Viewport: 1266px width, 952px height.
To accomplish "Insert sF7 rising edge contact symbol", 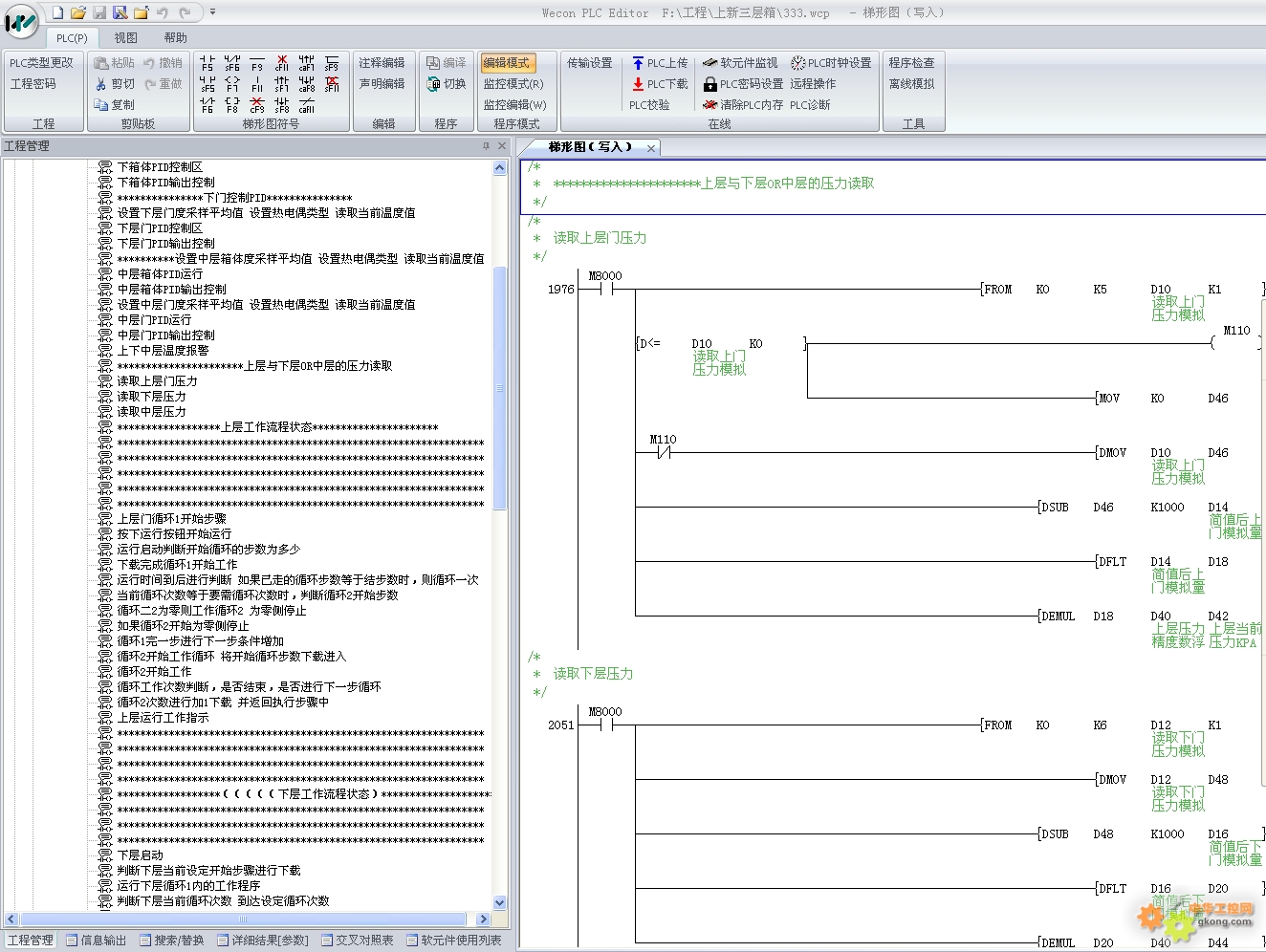I will click(282, 84).
